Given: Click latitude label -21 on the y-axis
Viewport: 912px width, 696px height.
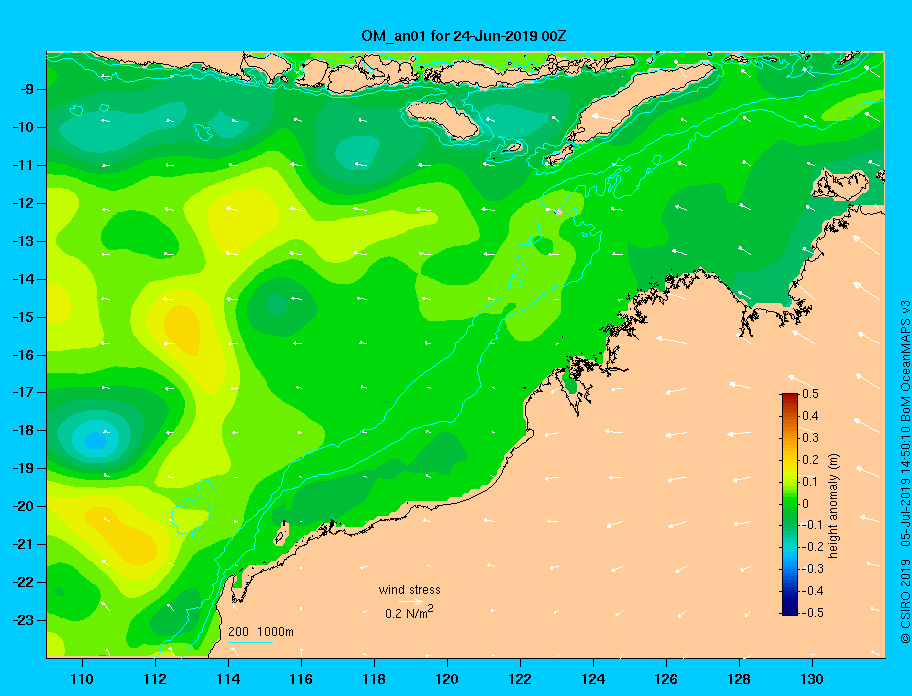Looking at the screenshot, I should (x=23, y=544).
